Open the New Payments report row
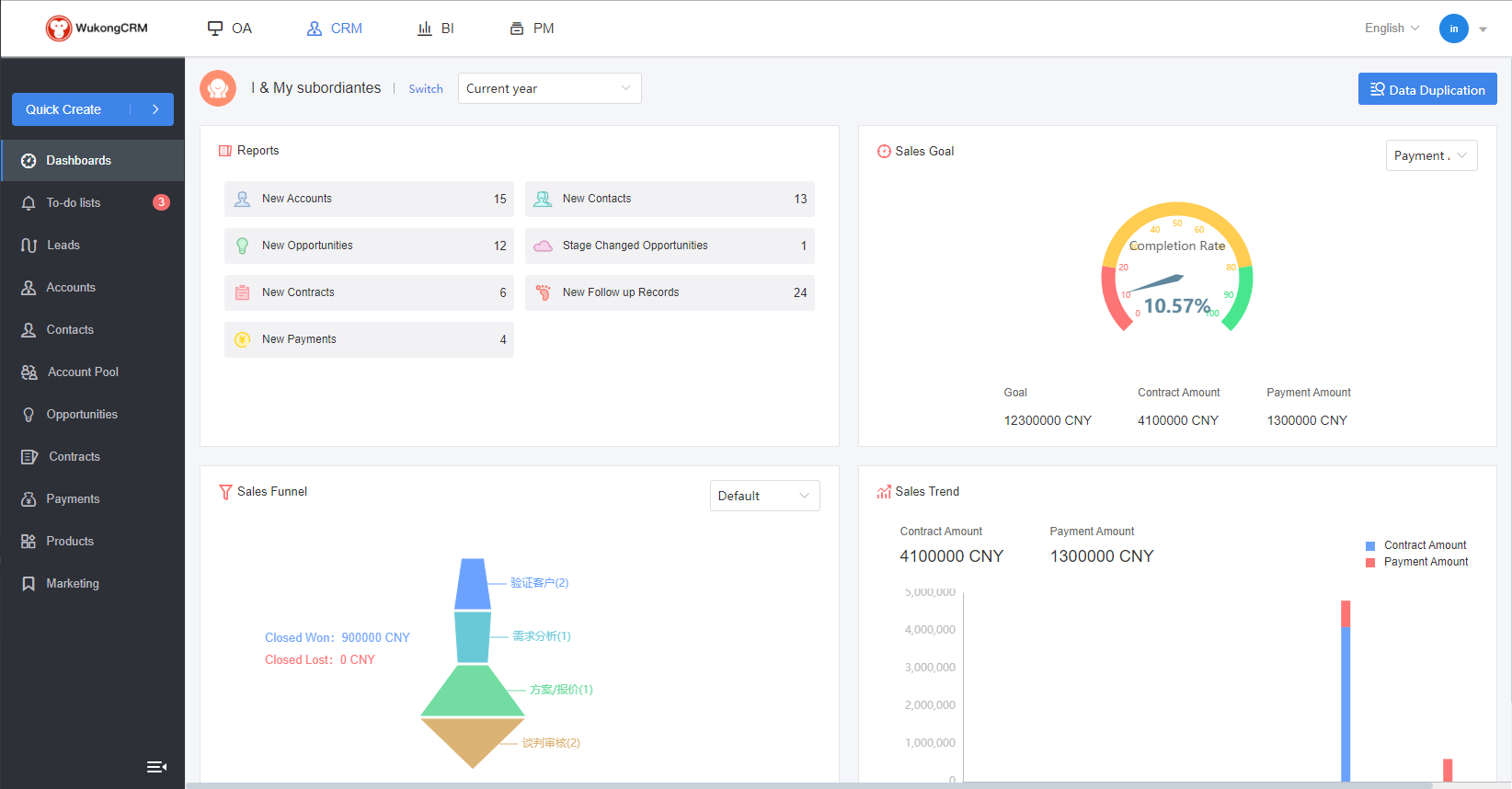 point(369,339)
